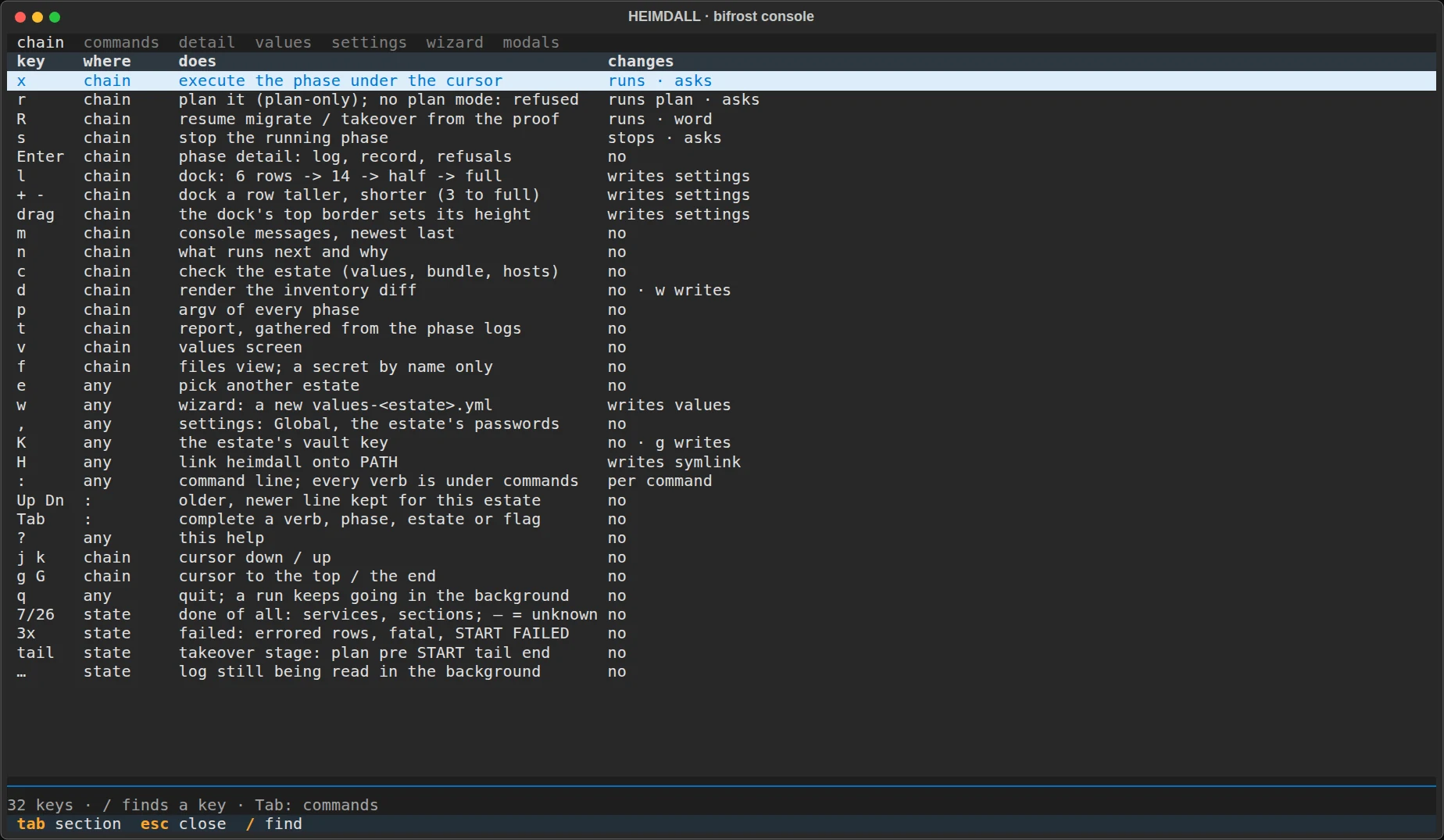Click the 'drag' key cell
Image resolution: width=1444 pixels, height=840 pixels.
tap(36, 214)
